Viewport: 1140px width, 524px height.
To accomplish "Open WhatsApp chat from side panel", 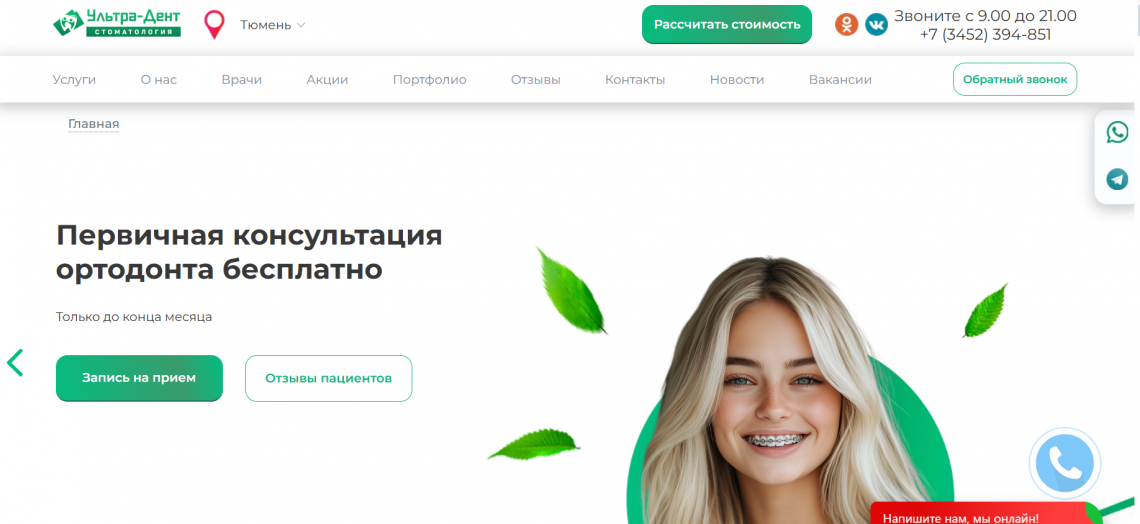I will coord(1117,132).
